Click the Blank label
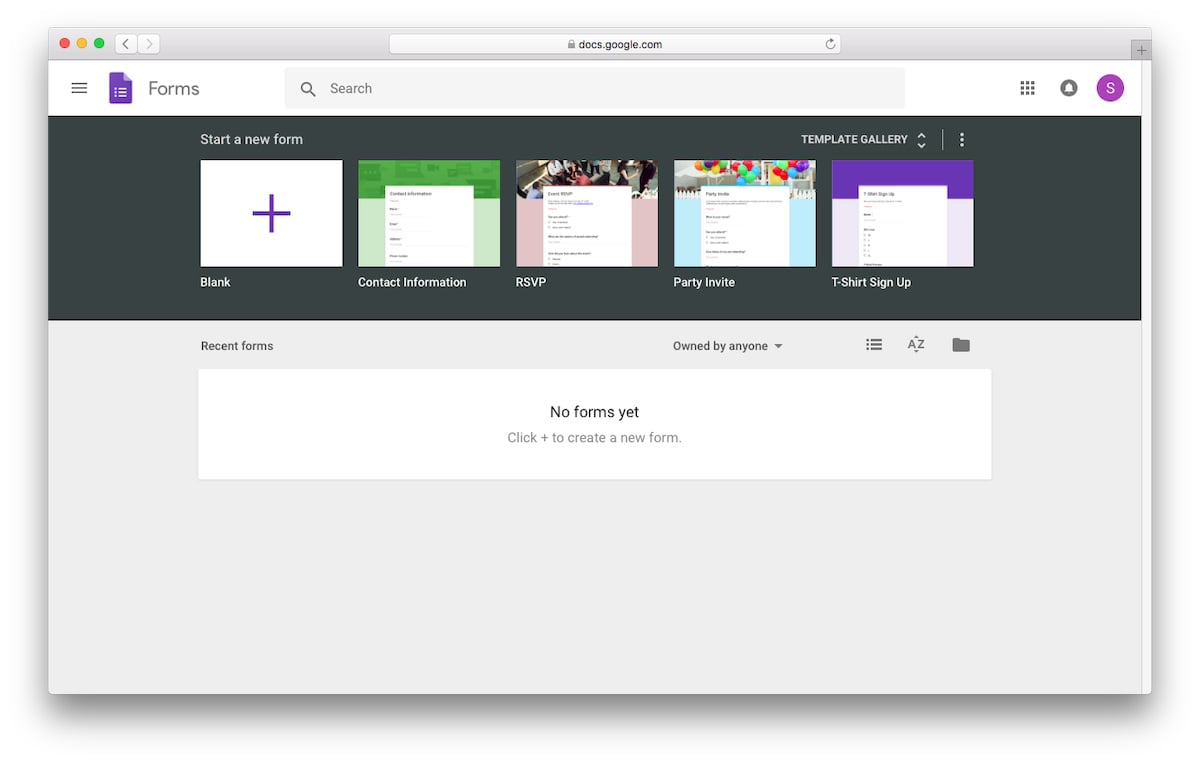Image resolution: width=1200 pixels, height=763 pixels. click(x=215, y=282)
